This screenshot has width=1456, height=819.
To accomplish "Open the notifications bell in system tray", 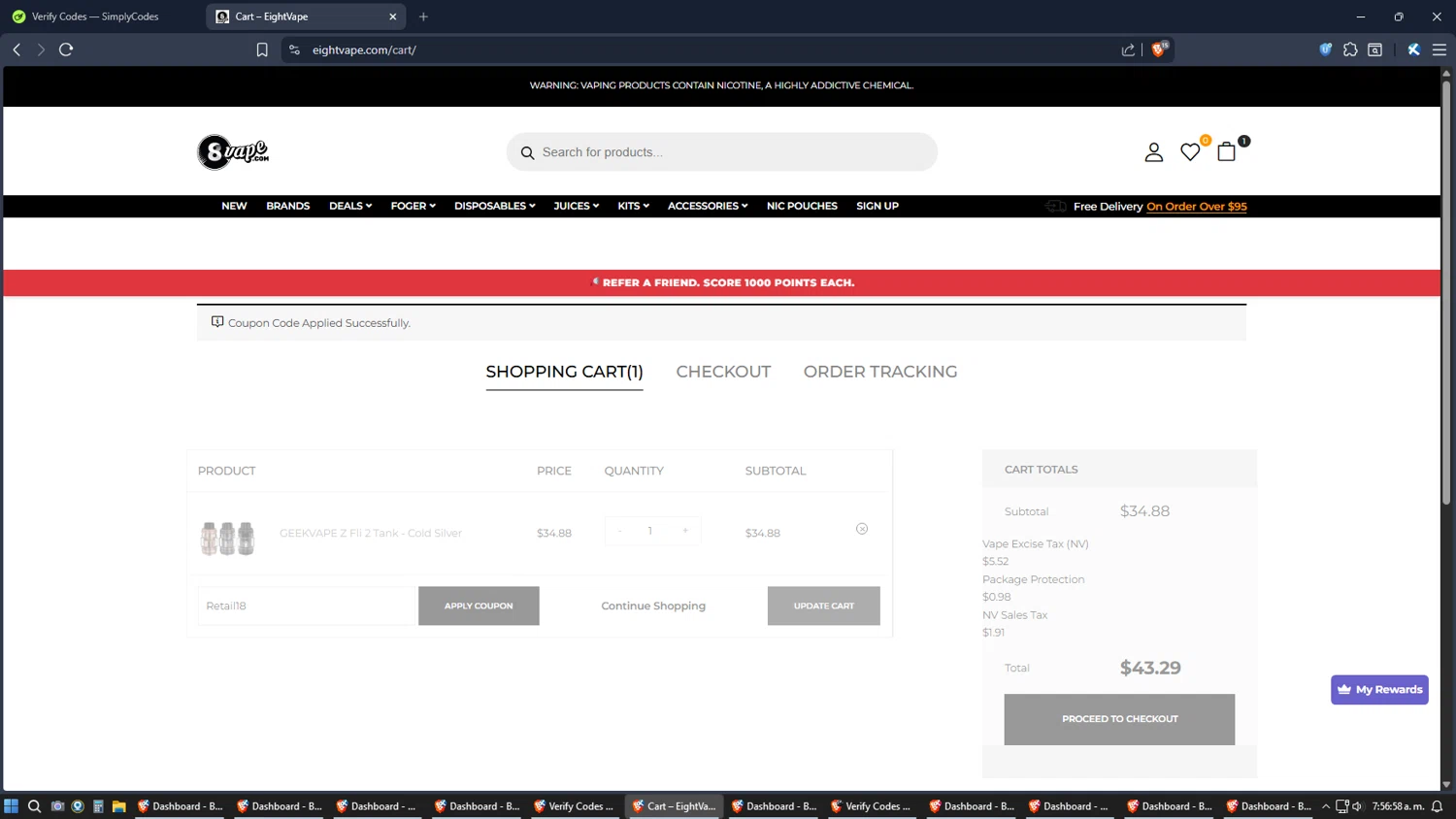I will point(1438,806).
